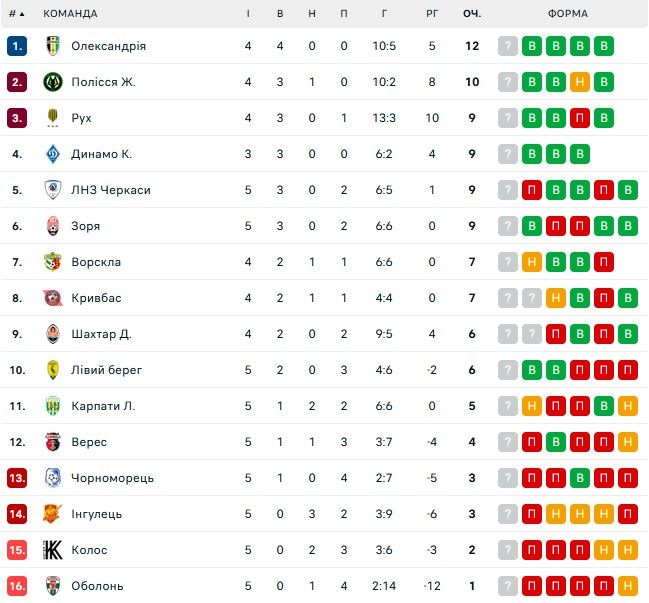Click the Ворскла club crest icon
This screenshot has height=603, width=649.
coord(53,262)
